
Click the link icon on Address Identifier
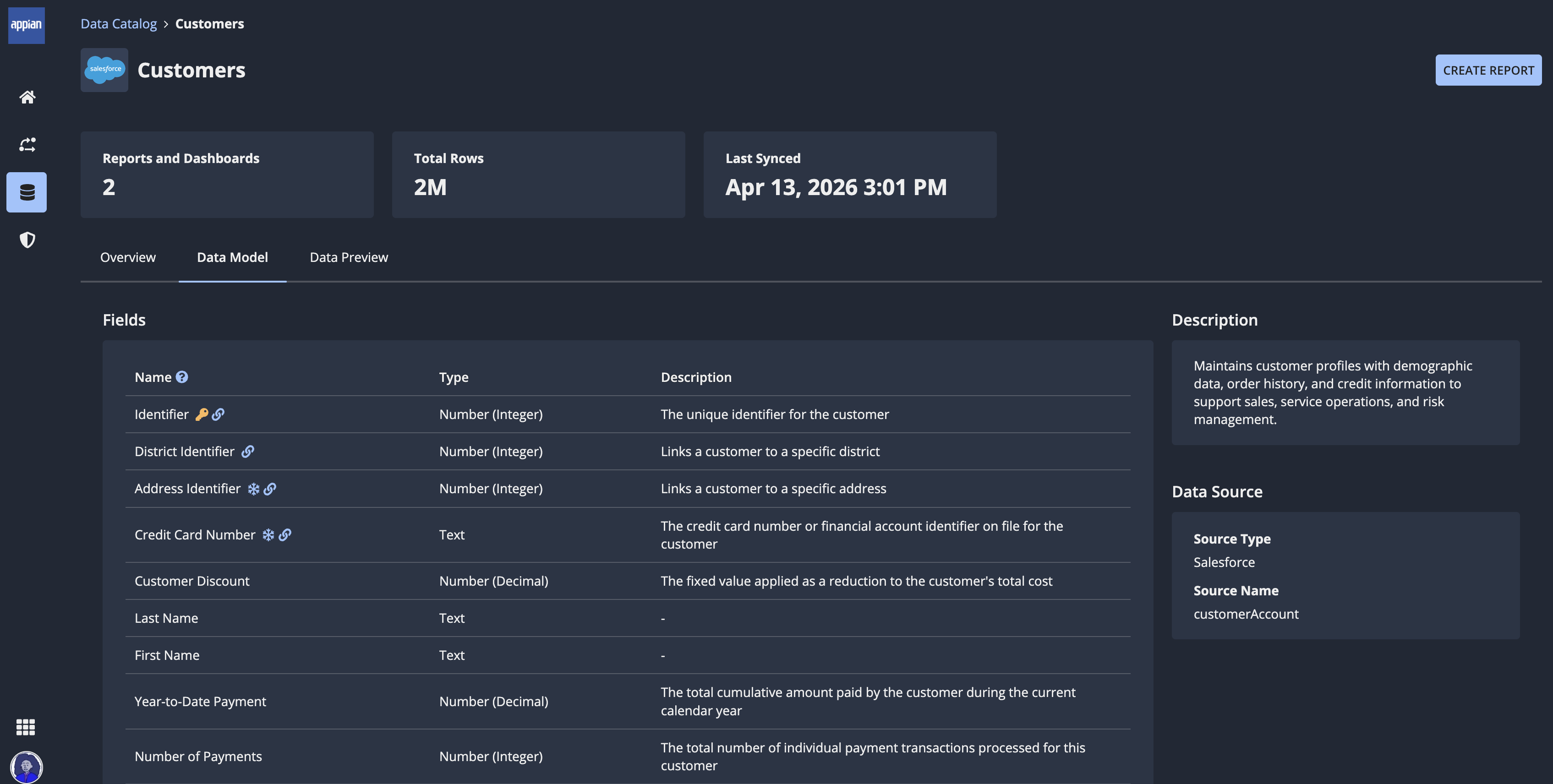270,489
